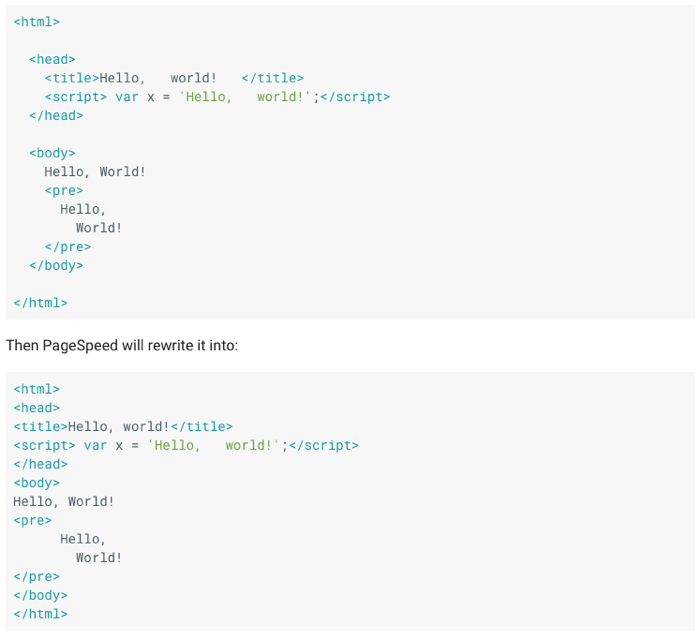Click the opening html tag in rewritten code block

(x=36, y=389)
